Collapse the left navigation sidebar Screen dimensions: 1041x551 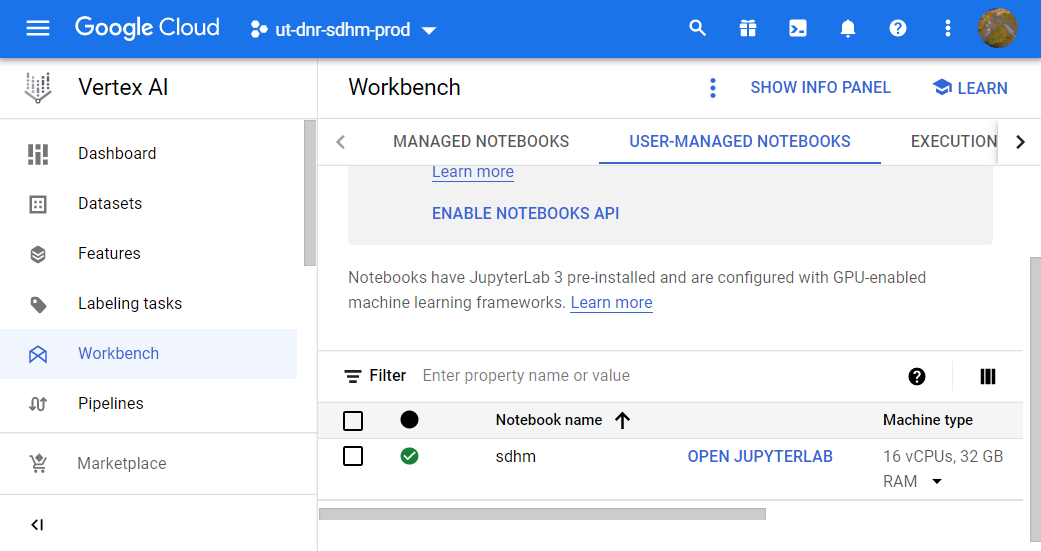(37, 525)
